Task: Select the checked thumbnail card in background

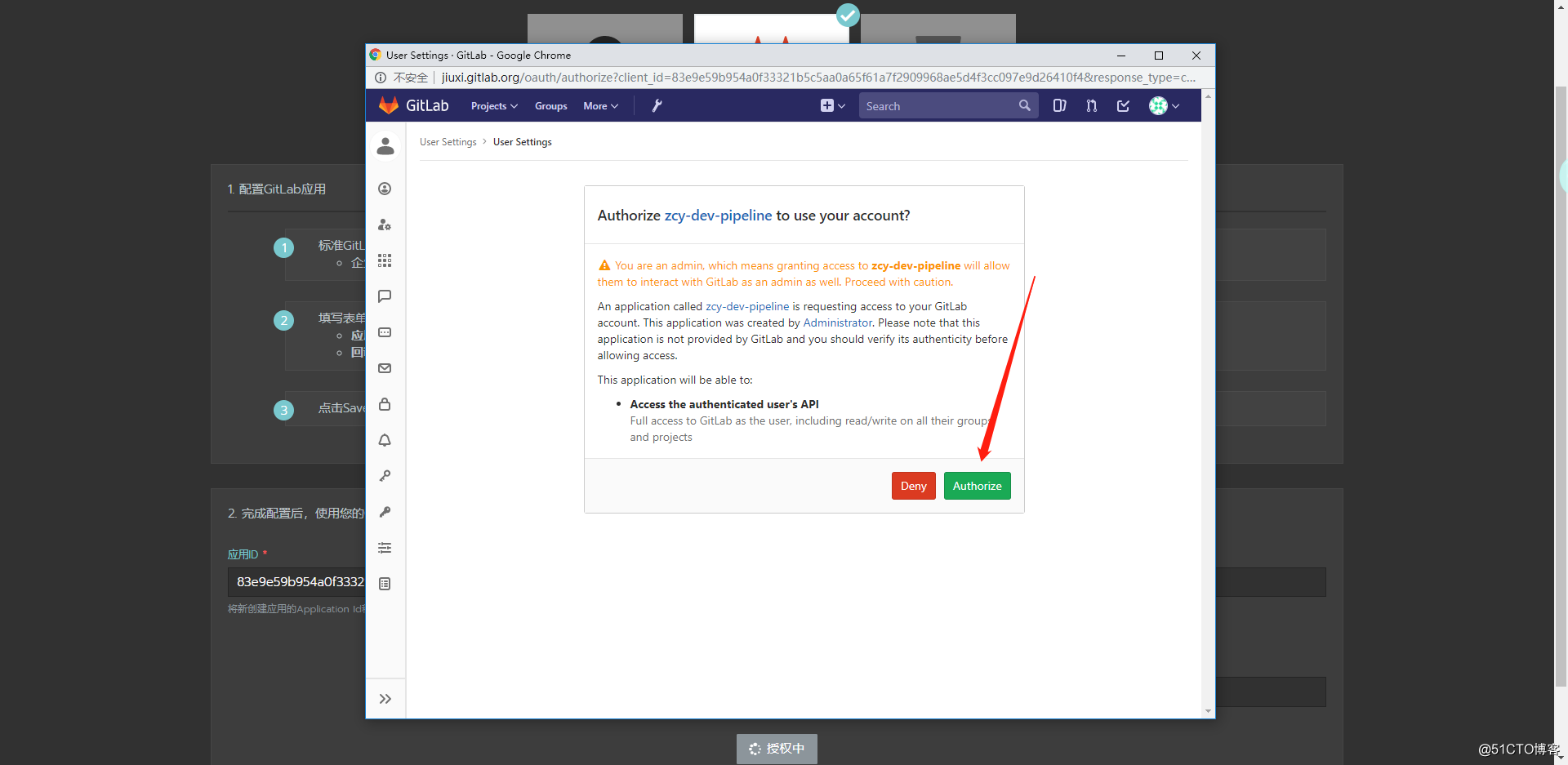Action: pyautogui.click(x=772, y=28)
